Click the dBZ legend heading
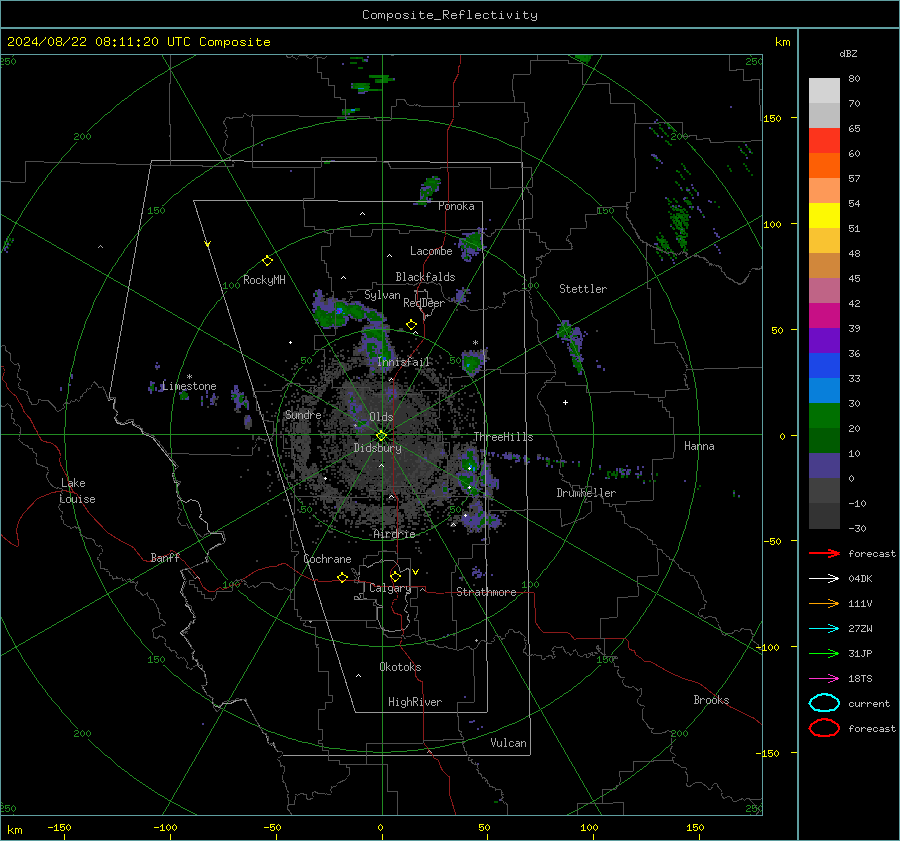The height and width of the screenshot is (841, 900). pyautogui.click(x=848, y=54)
